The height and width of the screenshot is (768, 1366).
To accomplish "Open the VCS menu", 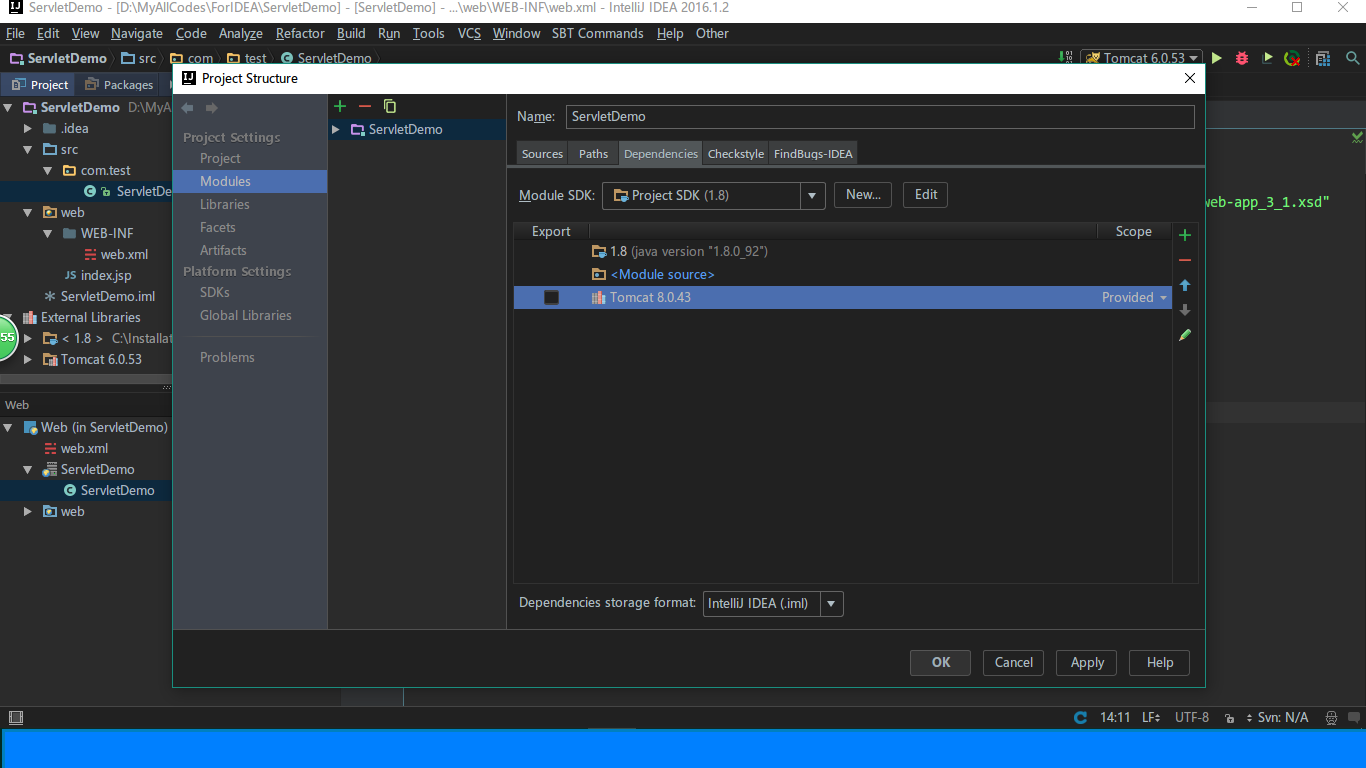I will tap(469, 33).
